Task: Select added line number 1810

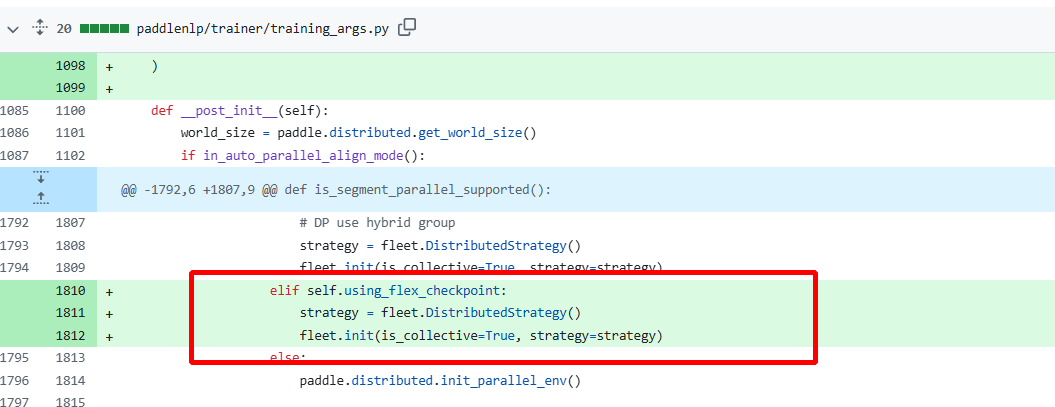Action: (70, 291)
